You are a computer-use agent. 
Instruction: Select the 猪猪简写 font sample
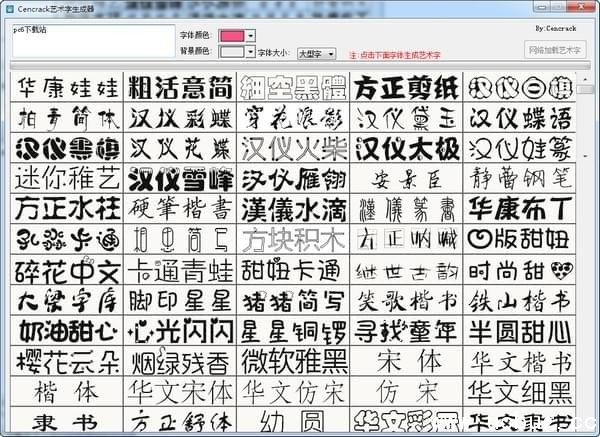coord(293,300)
